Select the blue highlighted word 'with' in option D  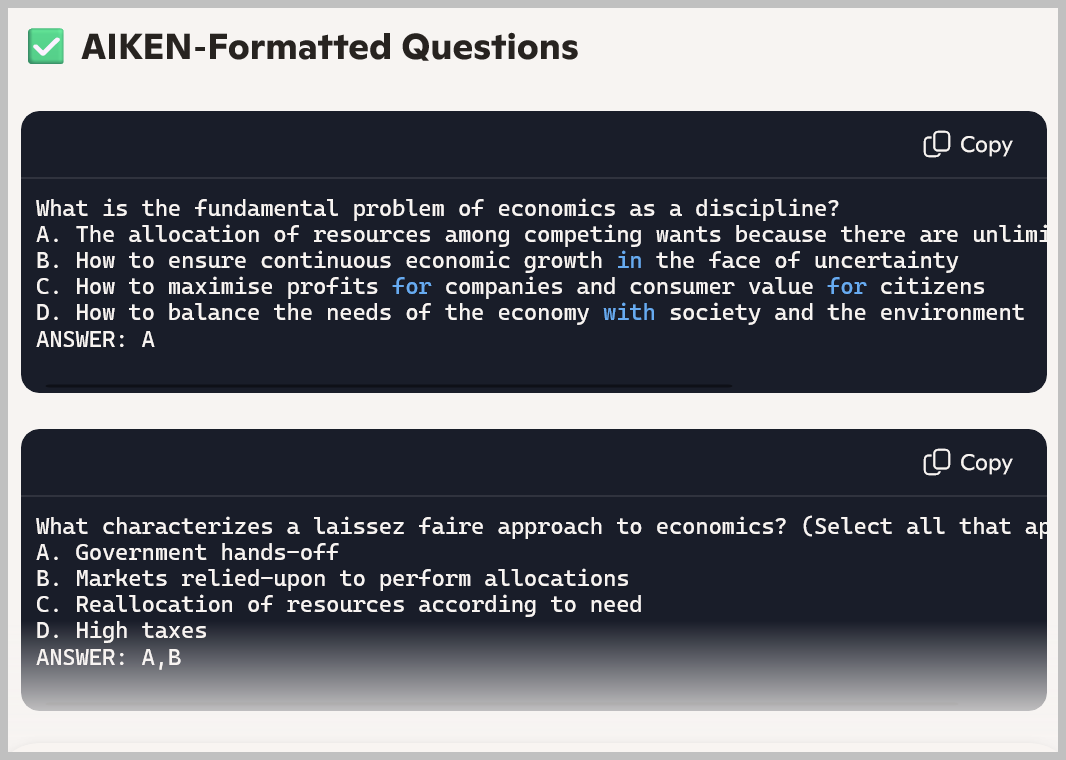point(629,312)
